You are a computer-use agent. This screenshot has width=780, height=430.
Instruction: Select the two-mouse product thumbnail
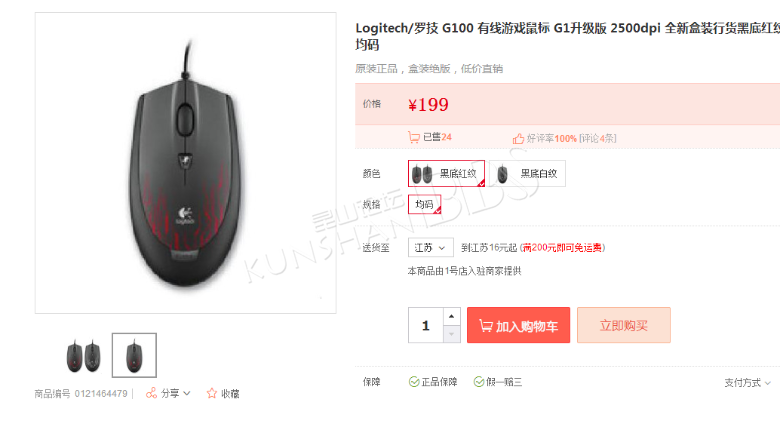[84, 355]
